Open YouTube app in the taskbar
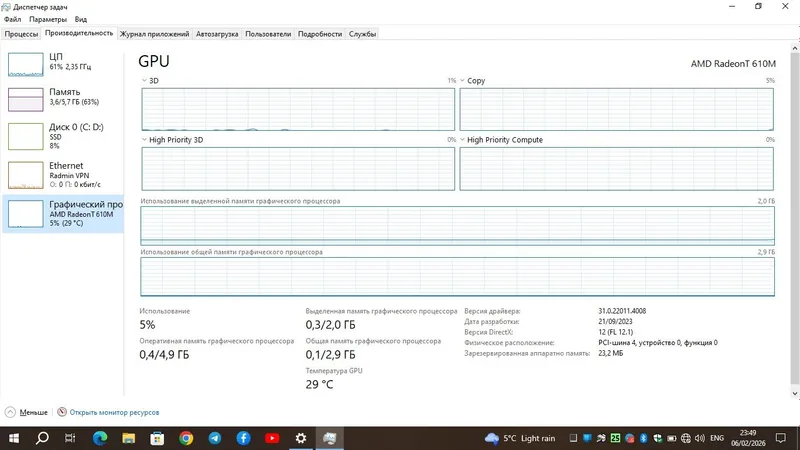 pos(272,438)
